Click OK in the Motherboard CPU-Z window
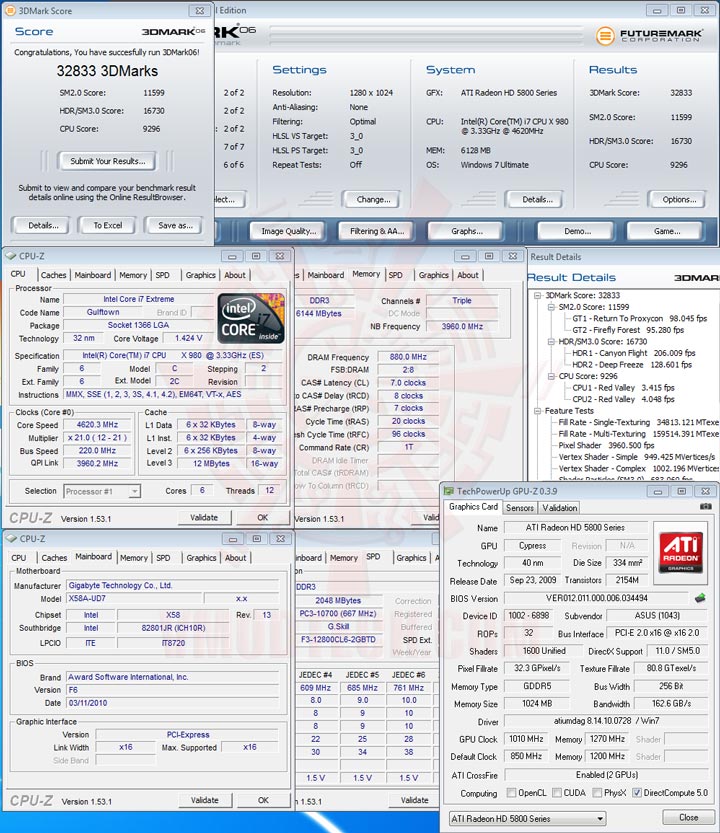Screen dimensions: 720x833 pyautogui.click(x=263, y=800)
